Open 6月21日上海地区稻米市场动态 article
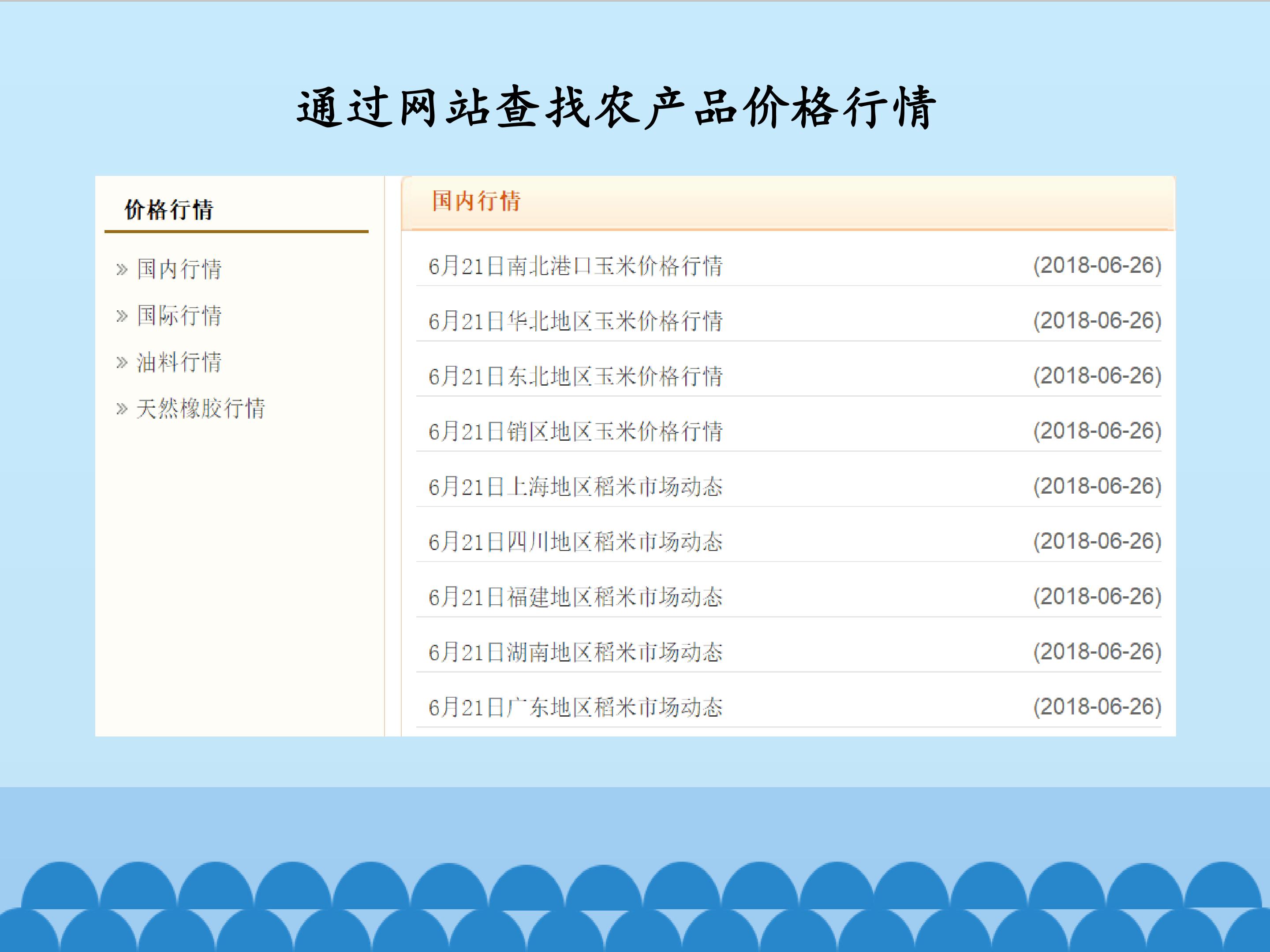The image size is (1270, 952). (575, 487)
